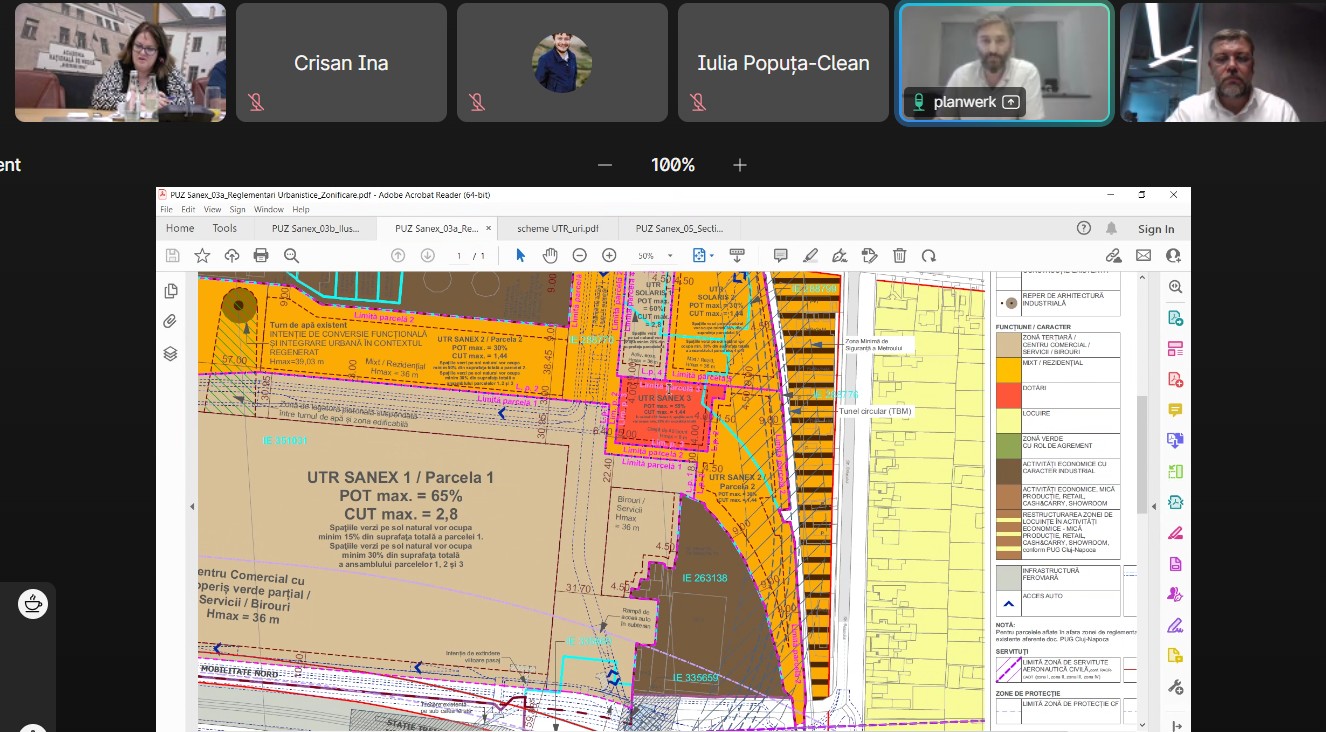The height and width of the screenshot is (732, 1326).
Task: Switch to the scheme UTR_uri.pdf tab
Action: (558, 228)
